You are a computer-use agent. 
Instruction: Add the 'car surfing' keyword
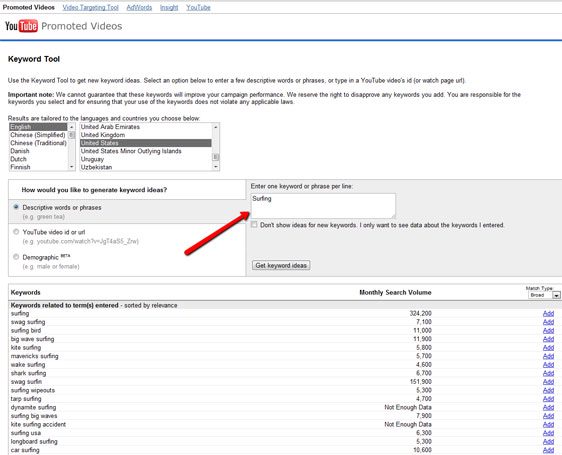(548, 450)
